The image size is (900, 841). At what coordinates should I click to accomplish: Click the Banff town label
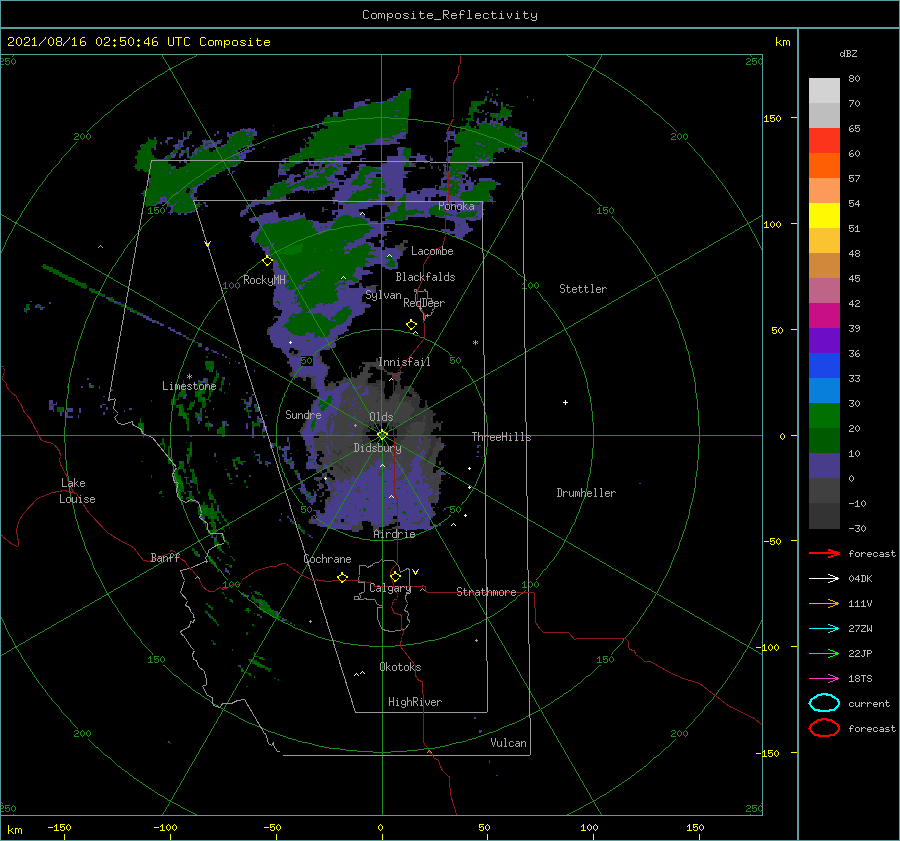coord(165,557)
